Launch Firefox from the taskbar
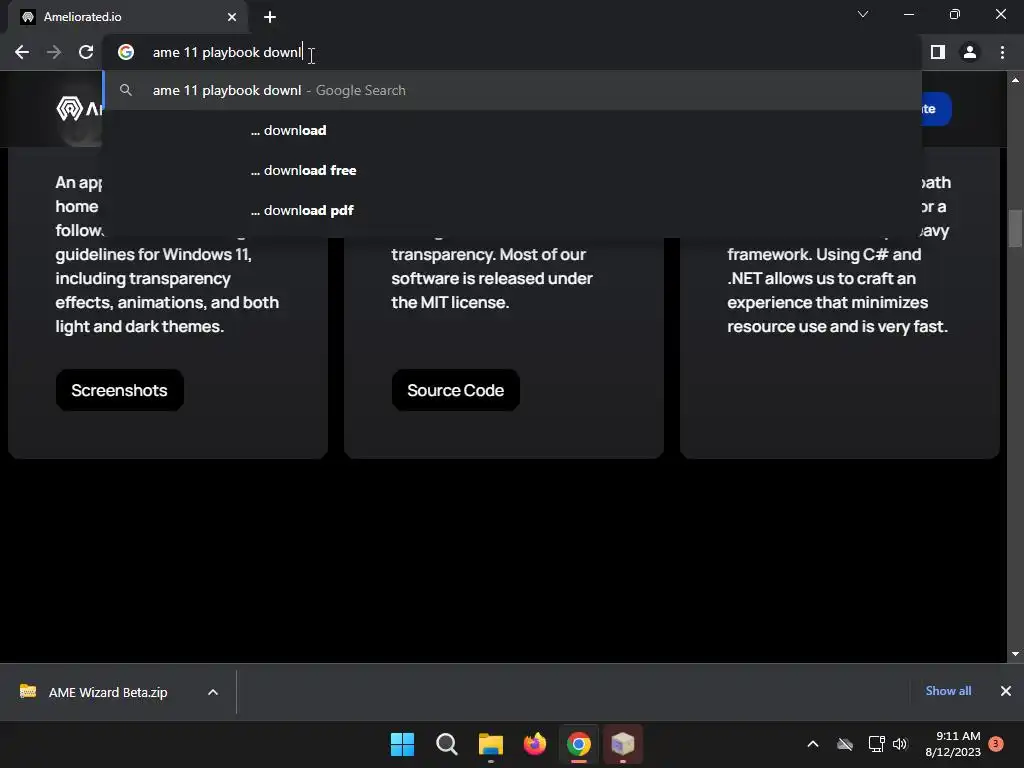This screenshot has height=768, width=1024. 535,744
